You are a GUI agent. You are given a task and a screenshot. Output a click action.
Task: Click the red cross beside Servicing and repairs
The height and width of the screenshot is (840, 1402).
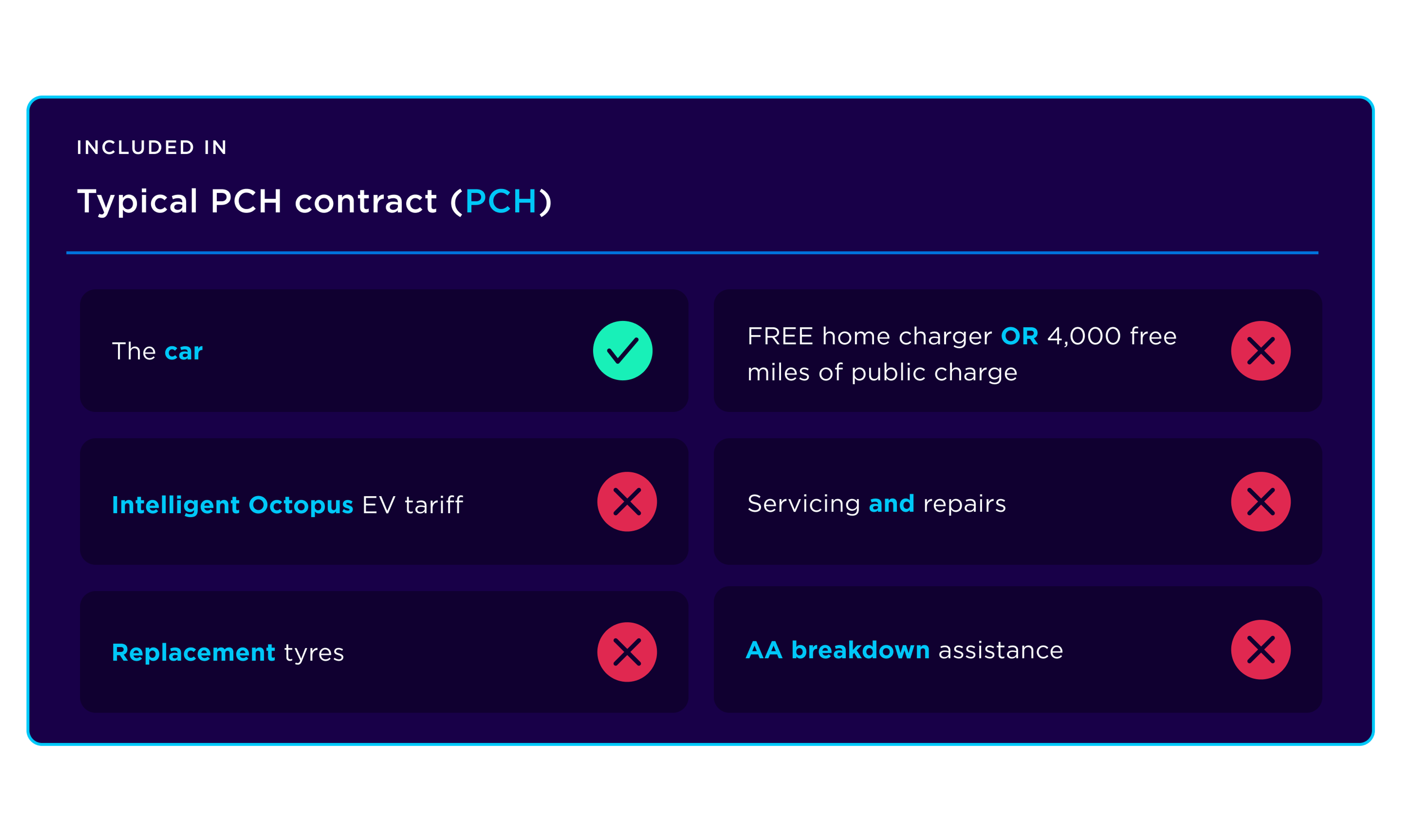[x=1260, y=502]
